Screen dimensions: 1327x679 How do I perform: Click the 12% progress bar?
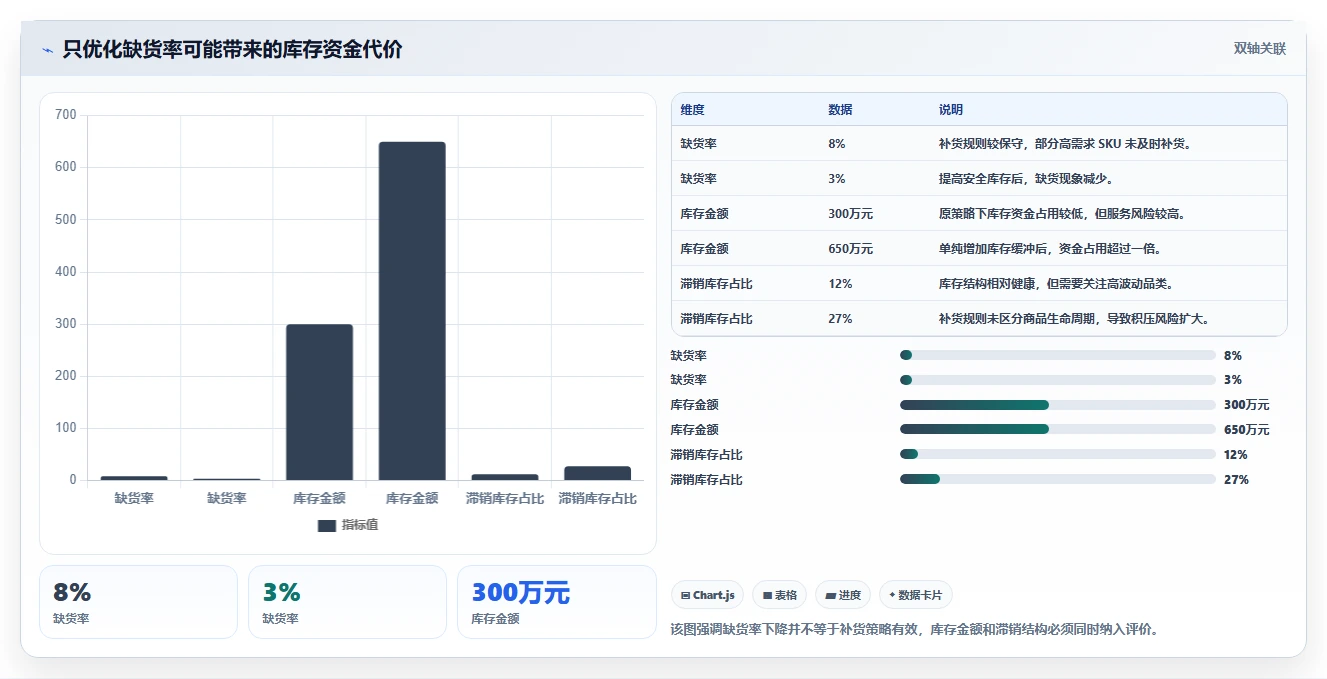[1058, 454]
